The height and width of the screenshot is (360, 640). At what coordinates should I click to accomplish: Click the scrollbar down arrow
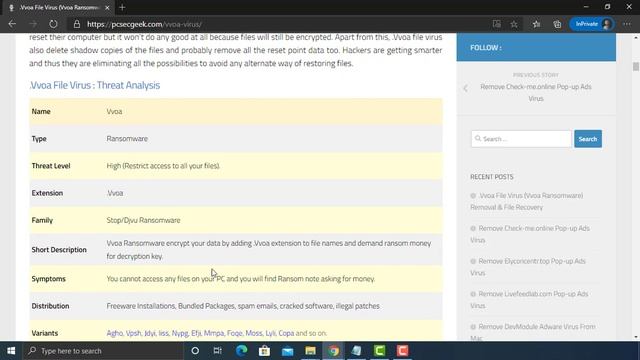[636, 337]
